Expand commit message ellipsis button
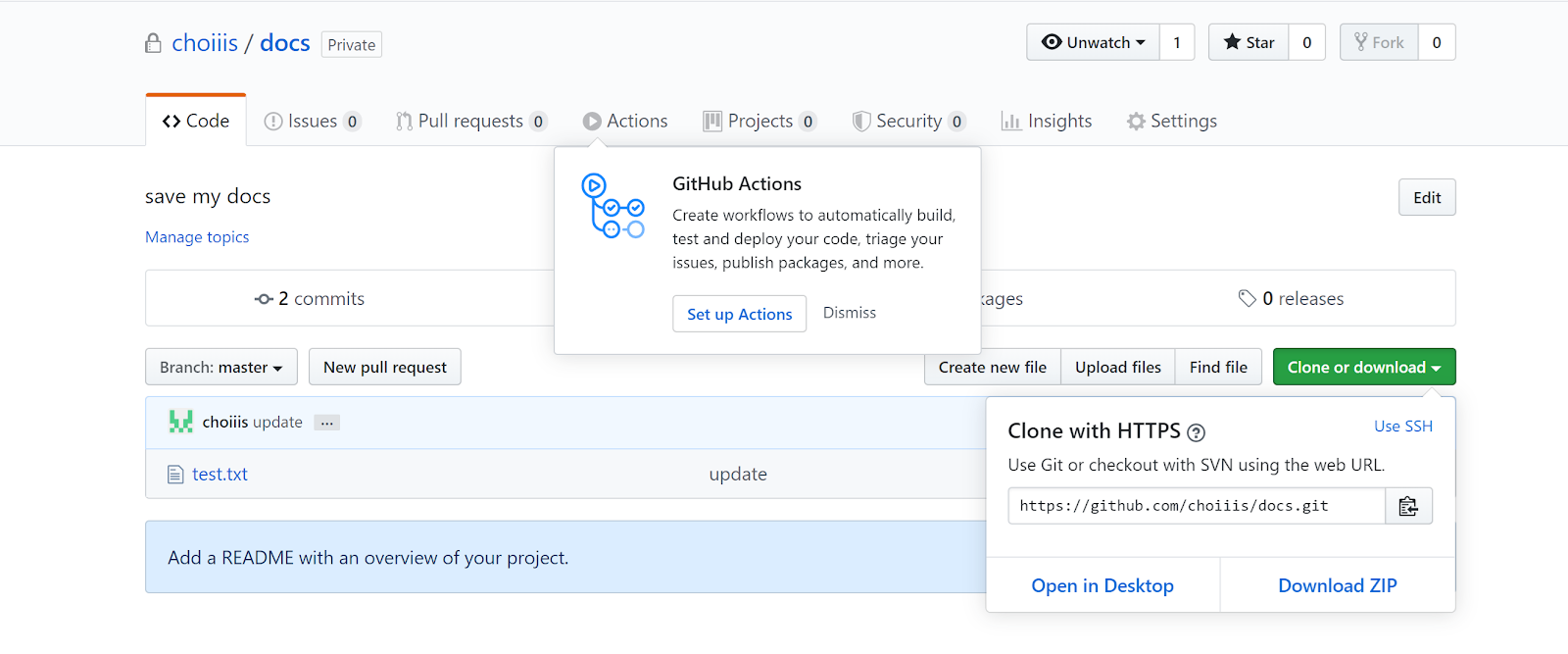The height and width of the screenshot is (654, 1568). (x=327, y=423)
